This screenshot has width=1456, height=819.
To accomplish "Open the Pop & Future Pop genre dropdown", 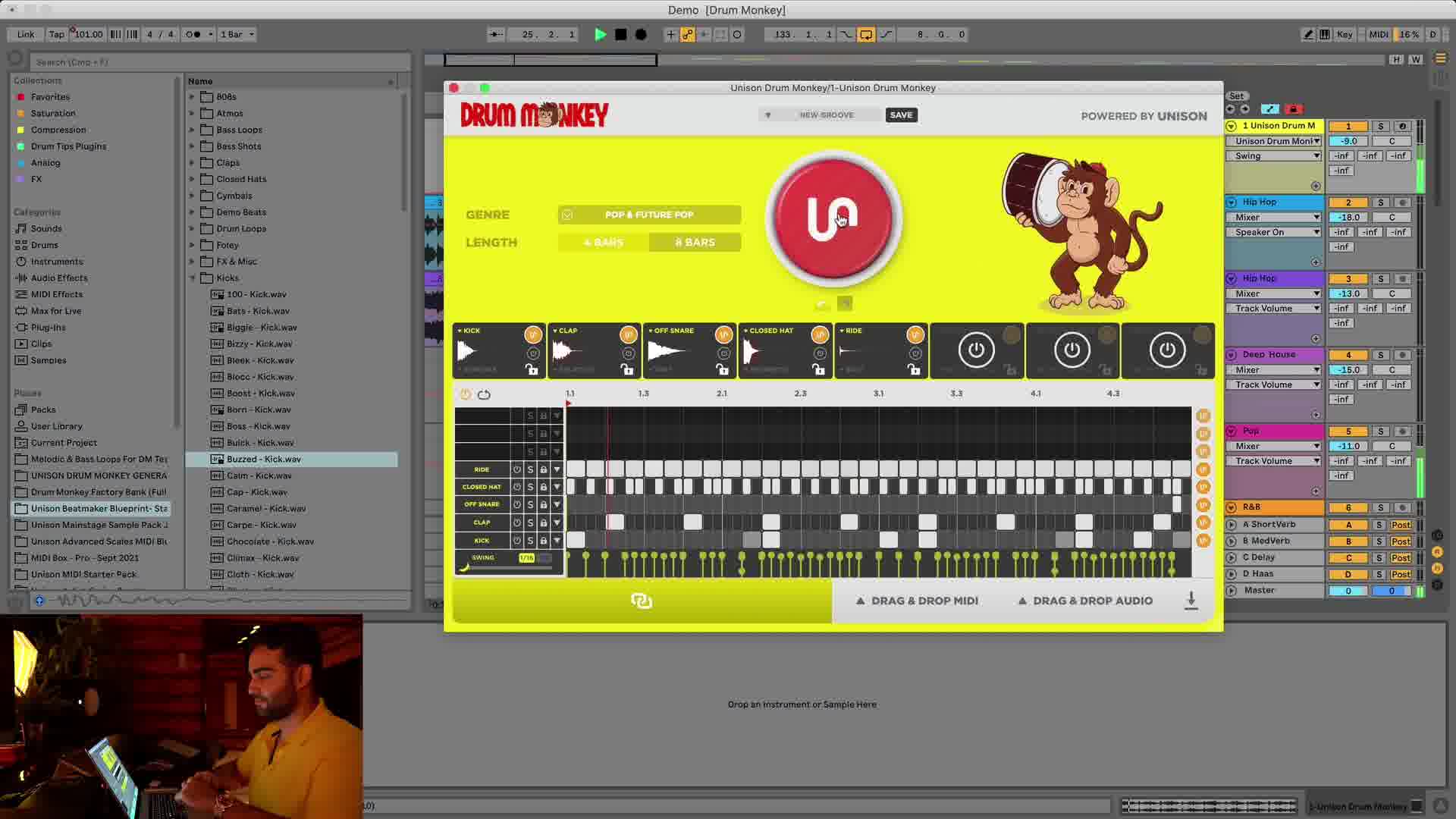I will 649,215.
